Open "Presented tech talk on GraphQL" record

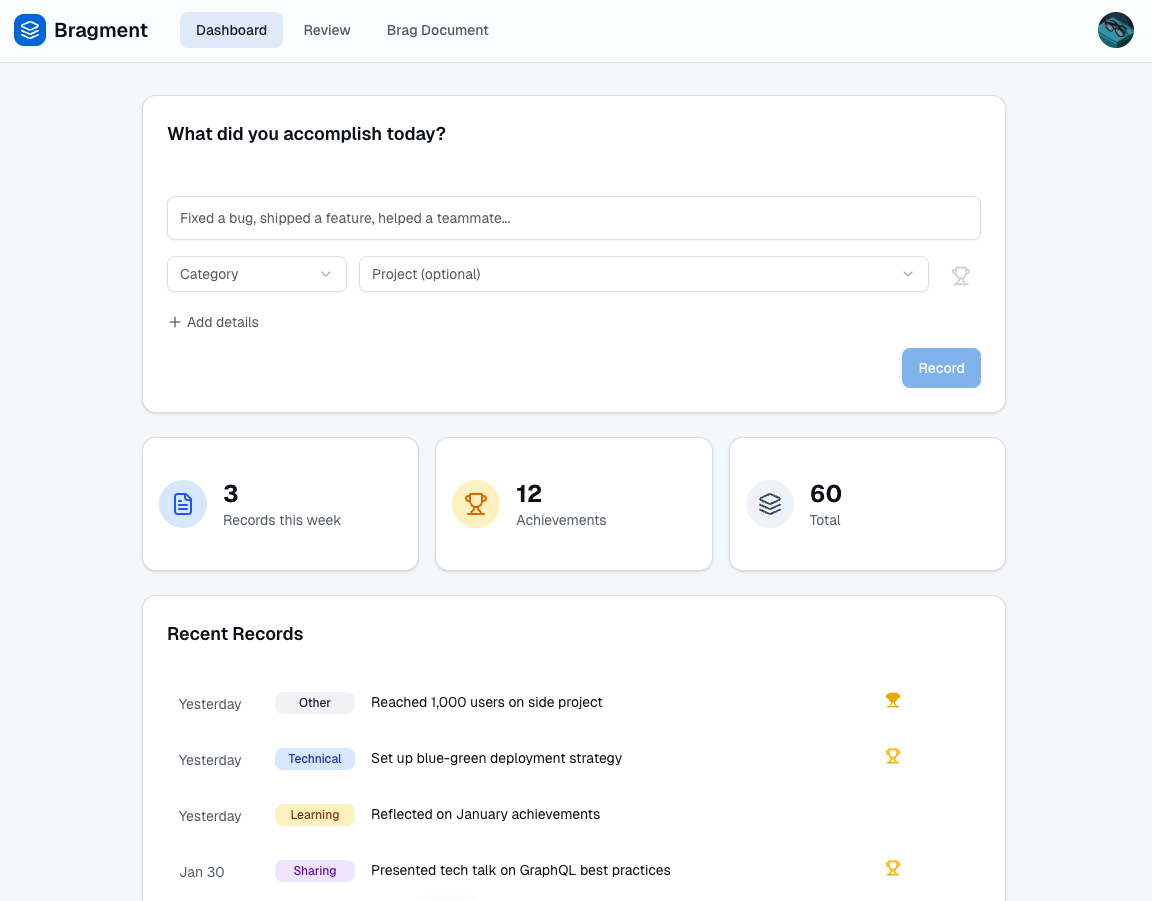[520, 870]
